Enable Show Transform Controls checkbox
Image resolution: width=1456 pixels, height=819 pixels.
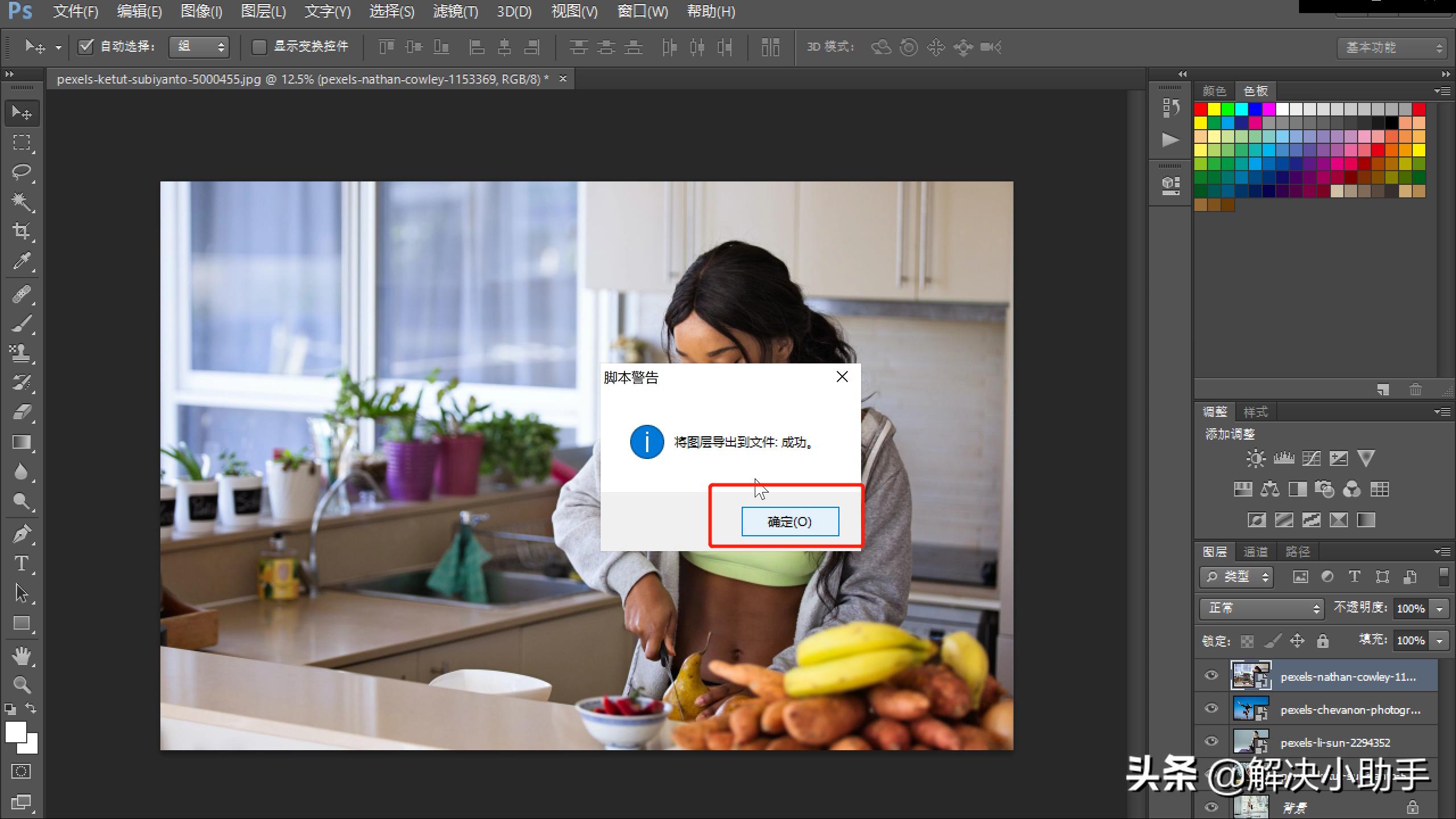click(259, 47)
